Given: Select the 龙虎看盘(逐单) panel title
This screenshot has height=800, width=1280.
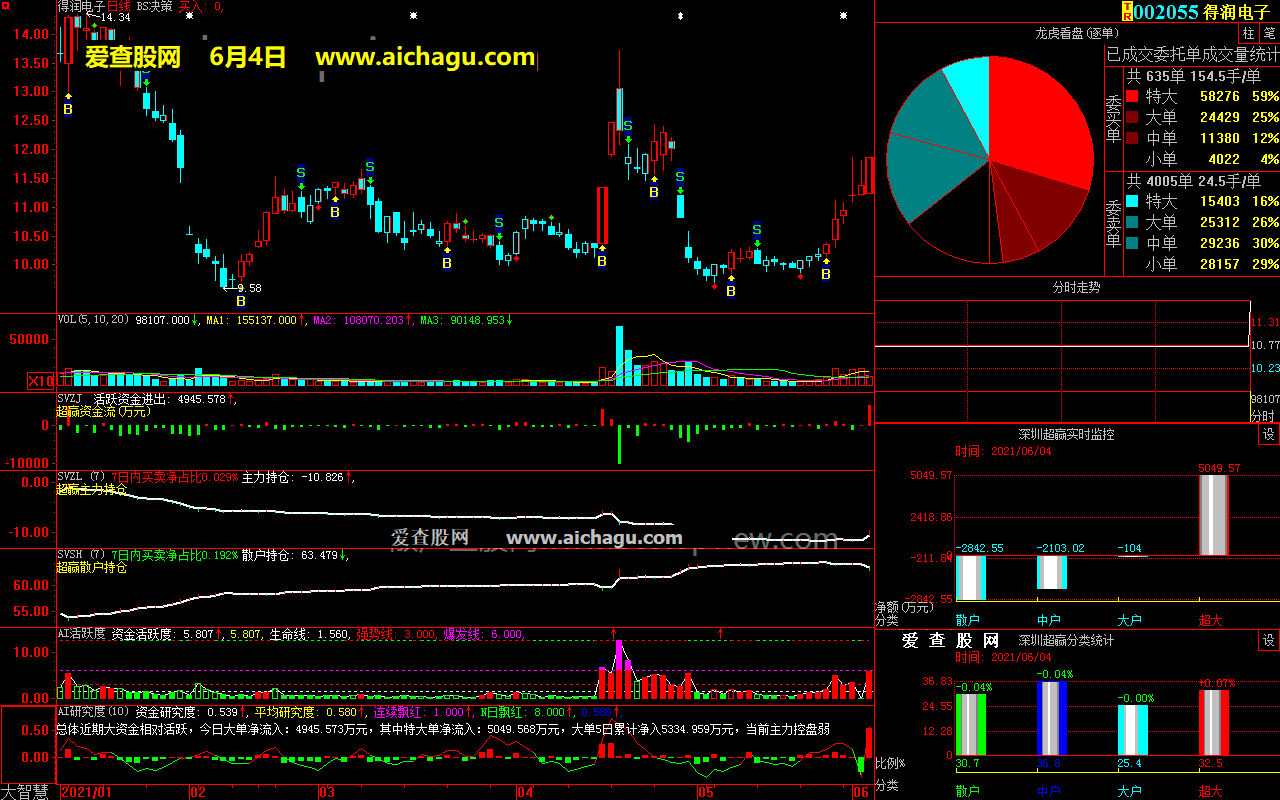Looking at the screenshot, I should 1076,33.
